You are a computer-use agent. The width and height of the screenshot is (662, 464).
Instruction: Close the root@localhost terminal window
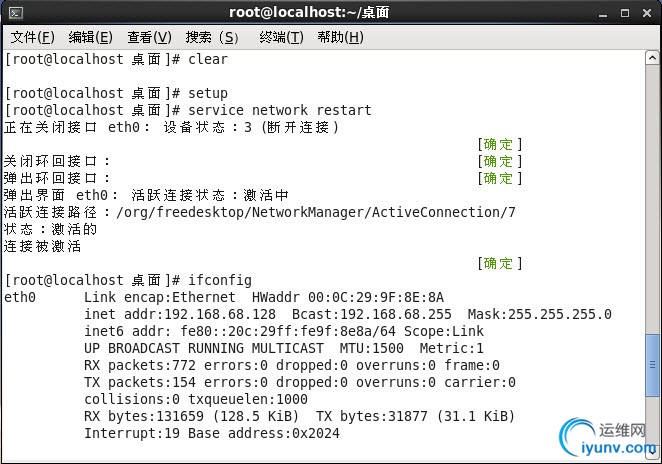click(x=645, y=12)
